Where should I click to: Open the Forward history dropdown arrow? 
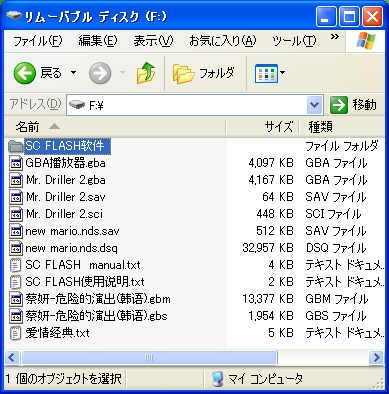122,73
